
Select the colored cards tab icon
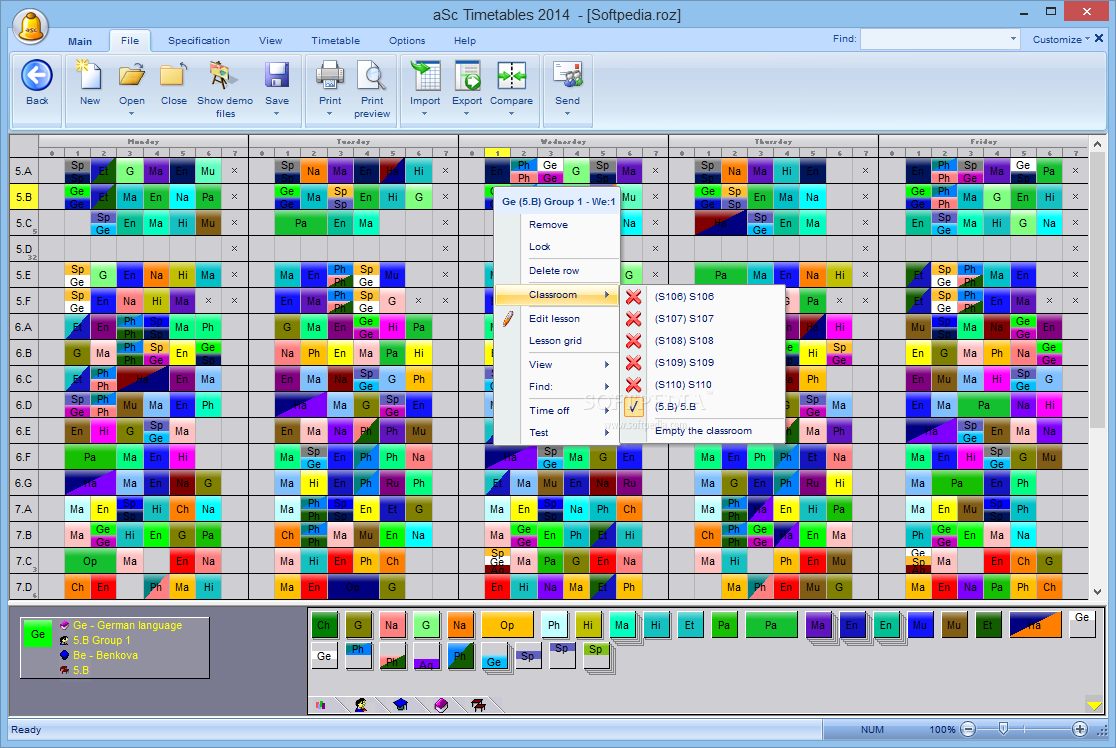(321, 705)
